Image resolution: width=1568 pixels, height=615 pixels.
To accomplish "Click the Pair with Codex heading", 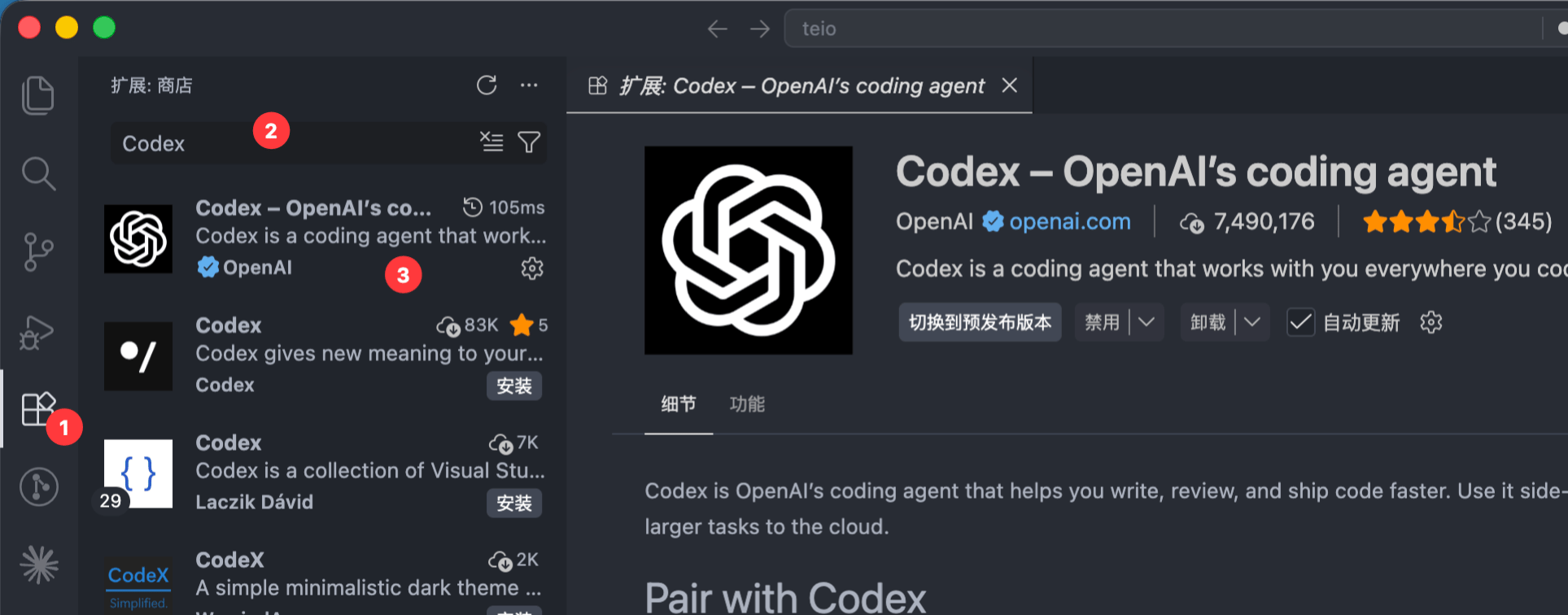I will coord(785,599).
